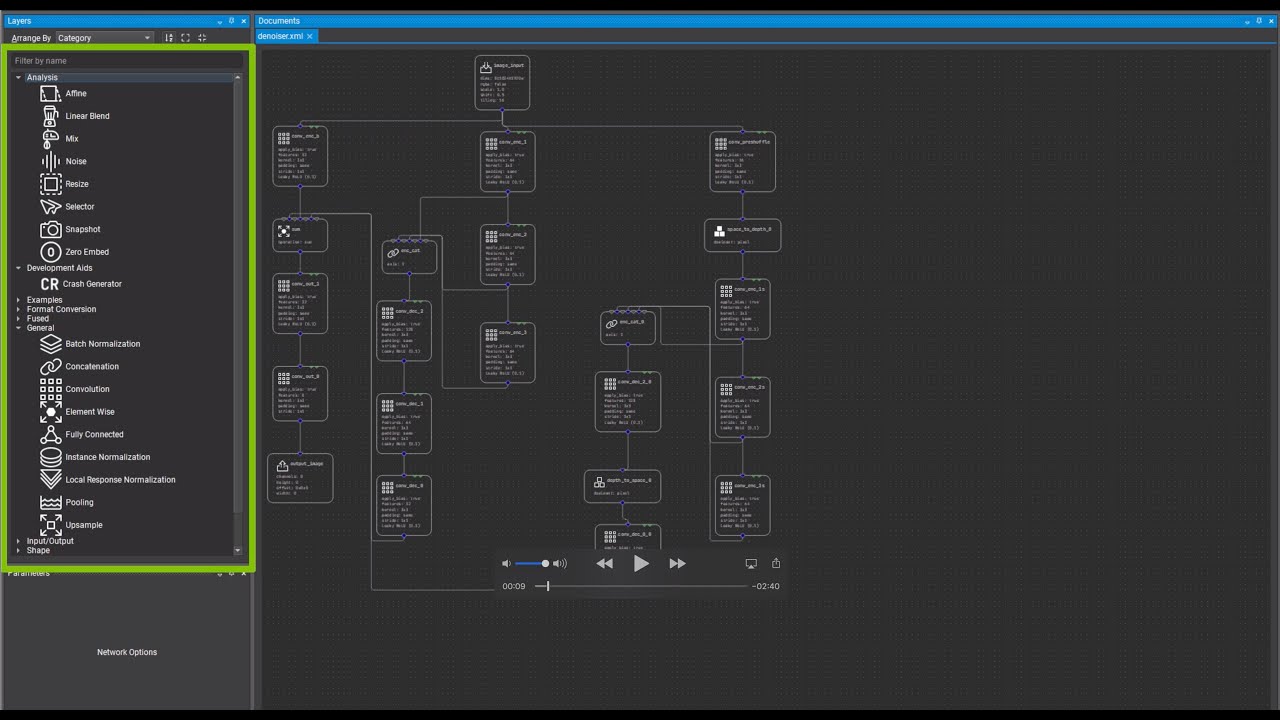Click the Local Response Normalization icon

(50, 480)
